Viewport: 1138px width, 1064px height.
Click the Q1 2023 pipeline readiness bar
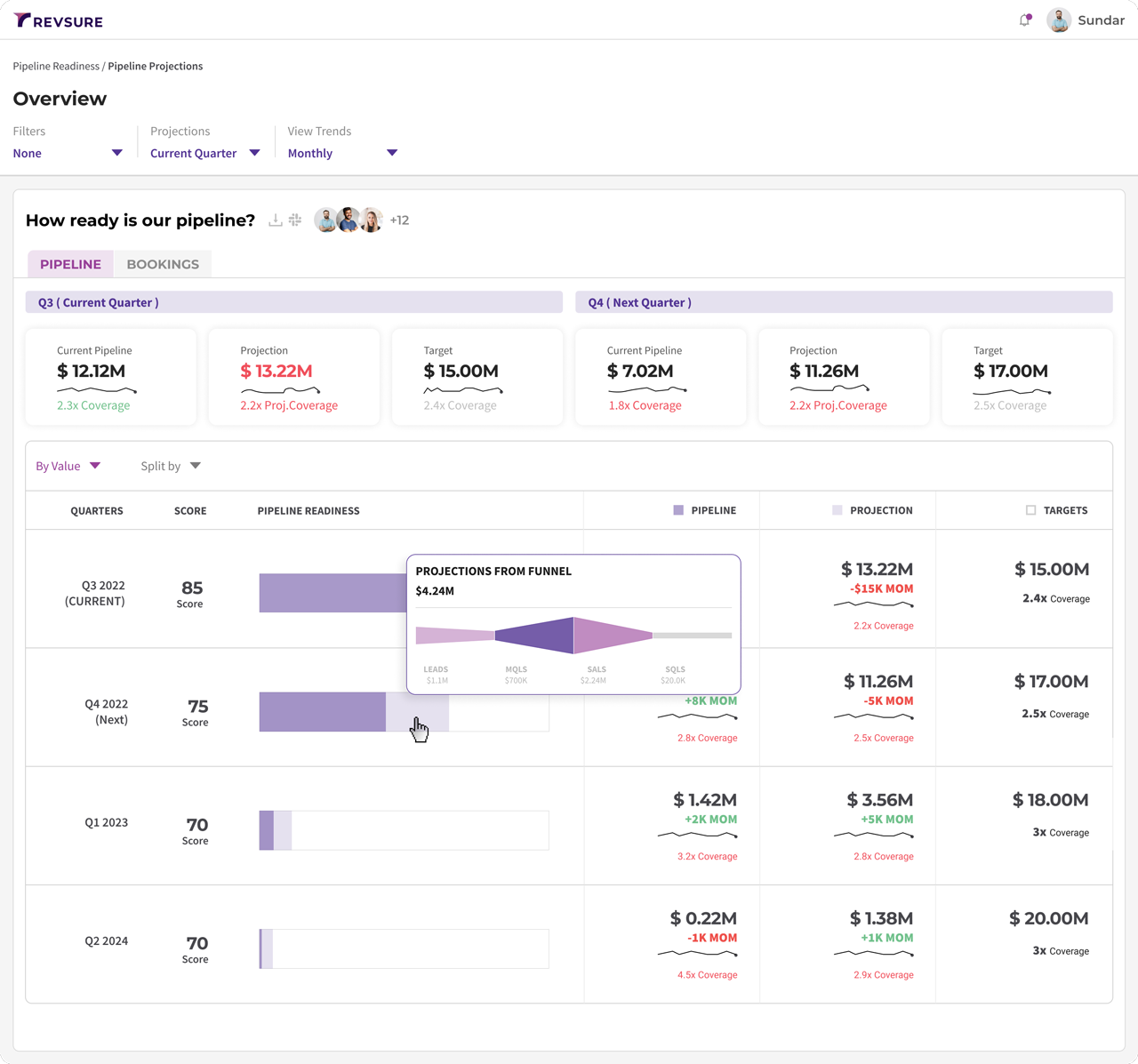coord(404,830)
